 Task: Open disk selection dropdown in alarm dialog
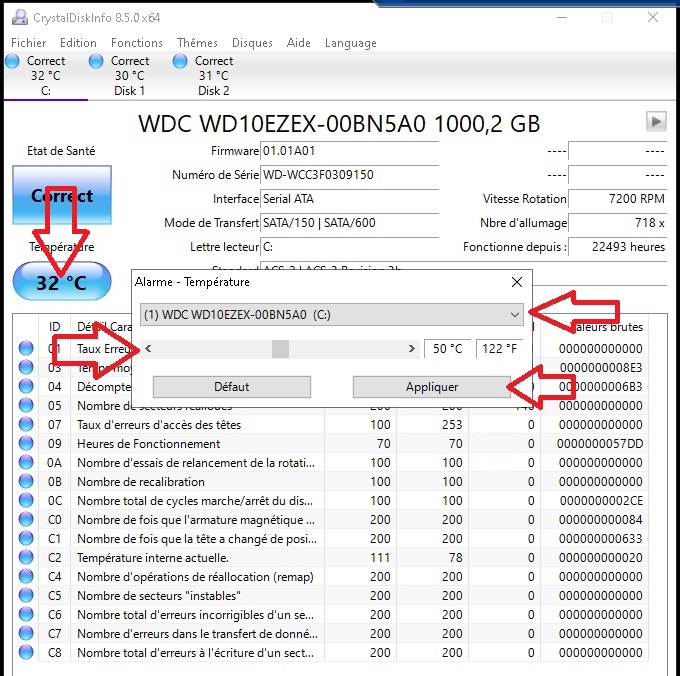tap(332, 314)
